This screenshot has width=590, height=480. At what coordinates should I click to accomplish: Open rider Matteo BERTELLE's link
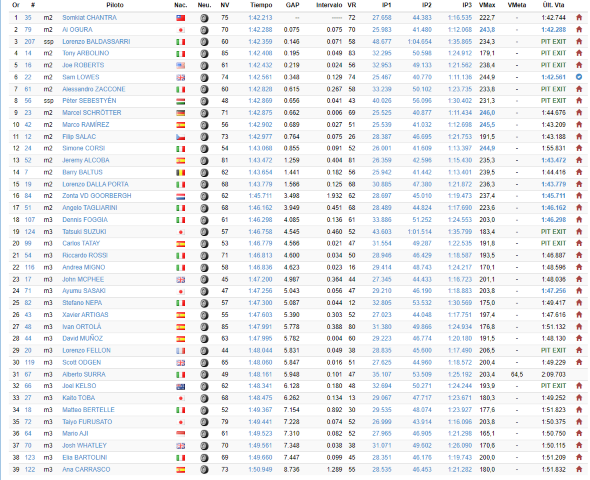pos(88,410)
